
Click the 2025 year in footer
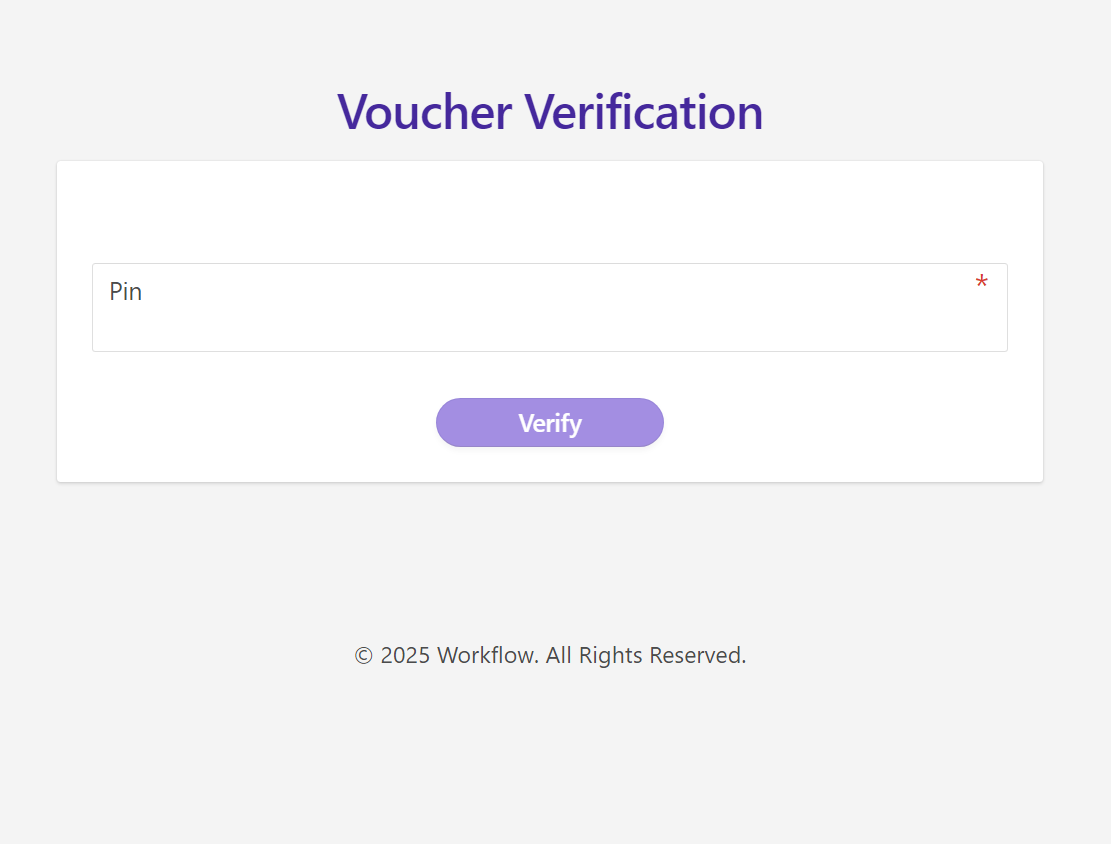pos(405,656)
